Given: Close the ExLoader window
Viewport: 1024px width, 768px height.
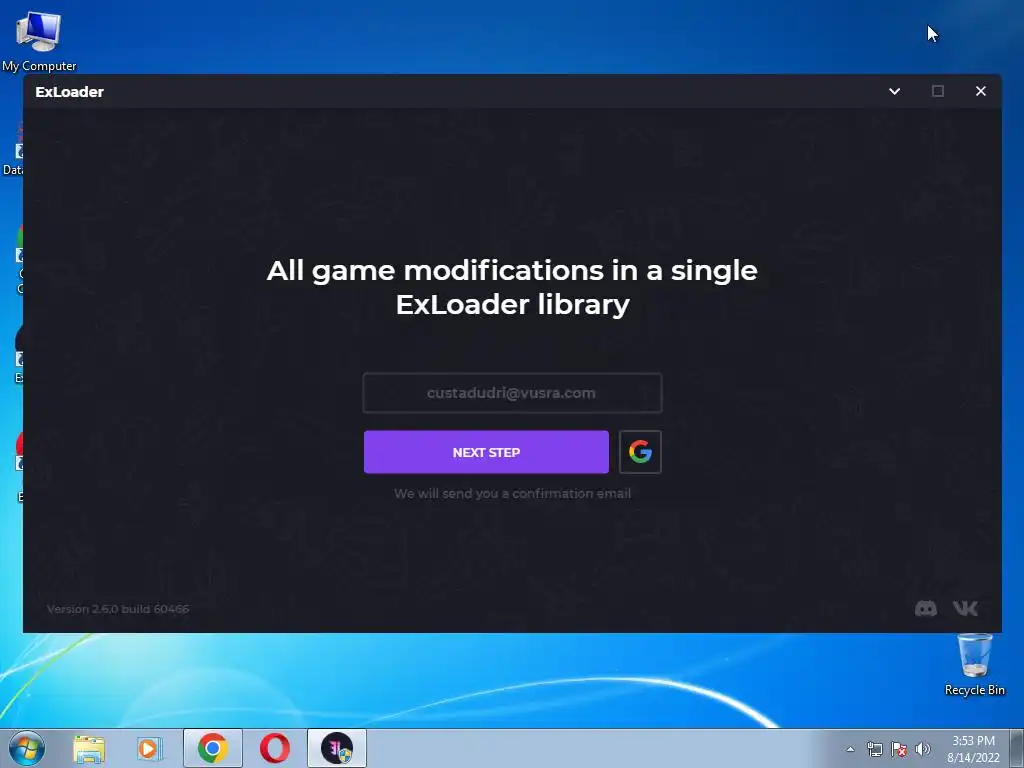Looking at the screenshot, I should click(980, 91).
